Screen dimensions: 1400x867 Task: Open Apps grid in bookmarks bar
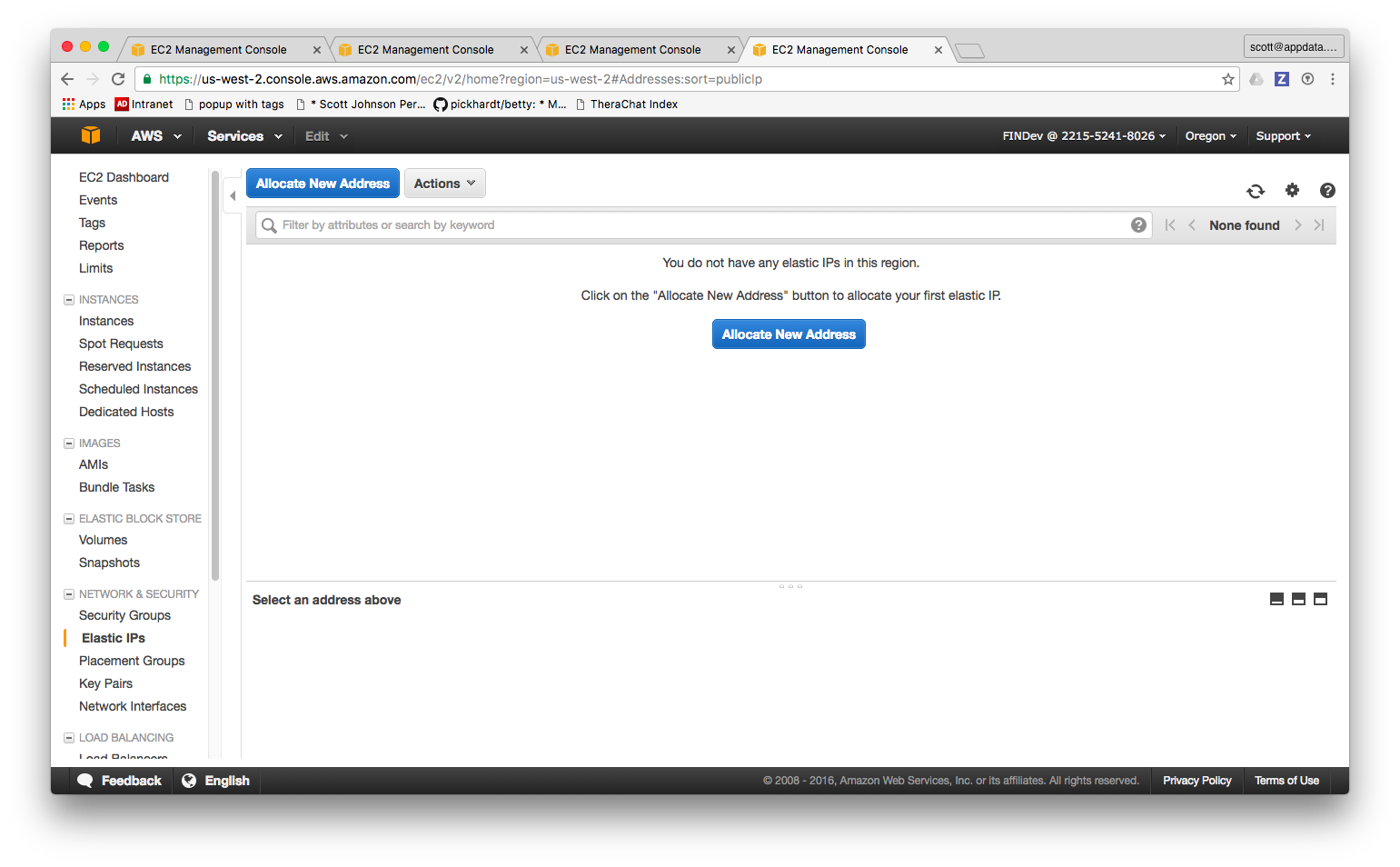coord(84,105)
